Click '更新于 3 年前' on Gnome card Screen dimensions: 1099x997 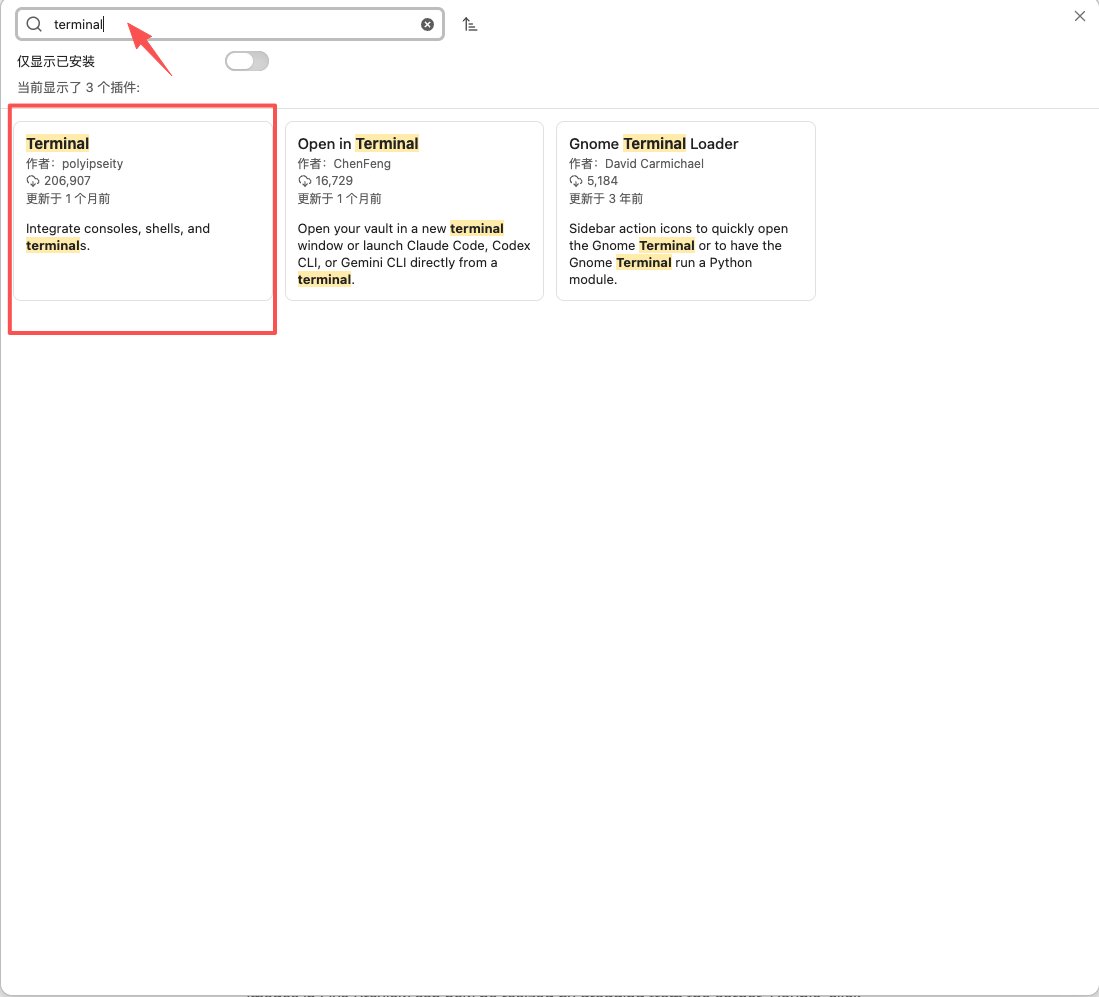(x=606, y=198)
